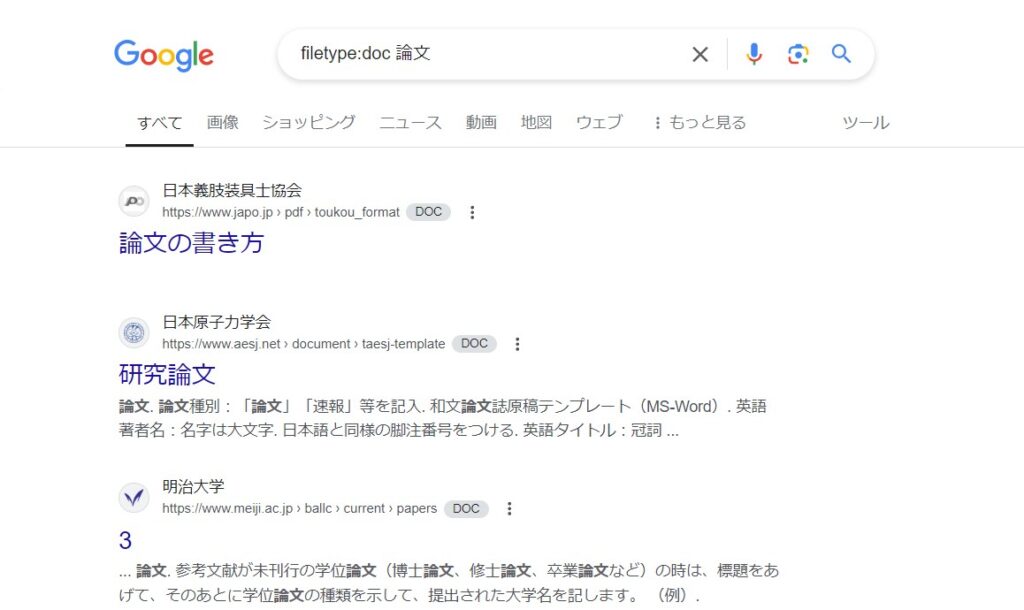Open the 論文の書き方 result link
1024x610 pixels.
[191, 243]
